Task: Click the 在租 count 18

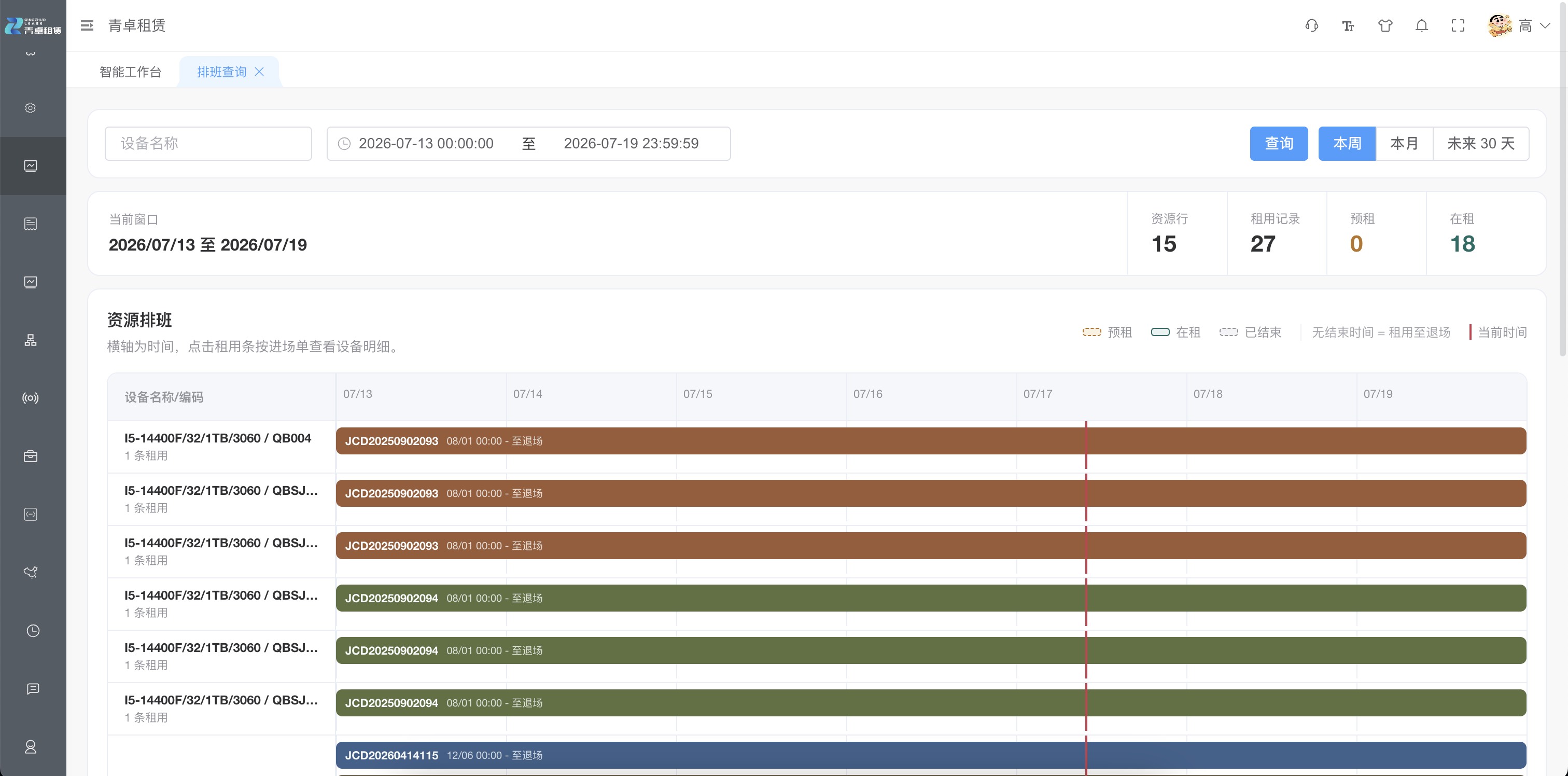Action: pyautogui.click(x=1462, y=244)
